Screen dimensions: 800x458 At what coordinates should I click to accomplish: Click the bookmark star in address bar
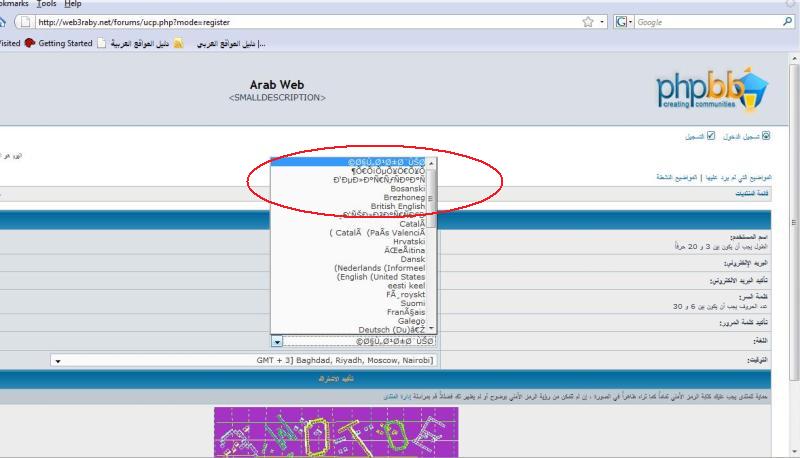(588, 22)
